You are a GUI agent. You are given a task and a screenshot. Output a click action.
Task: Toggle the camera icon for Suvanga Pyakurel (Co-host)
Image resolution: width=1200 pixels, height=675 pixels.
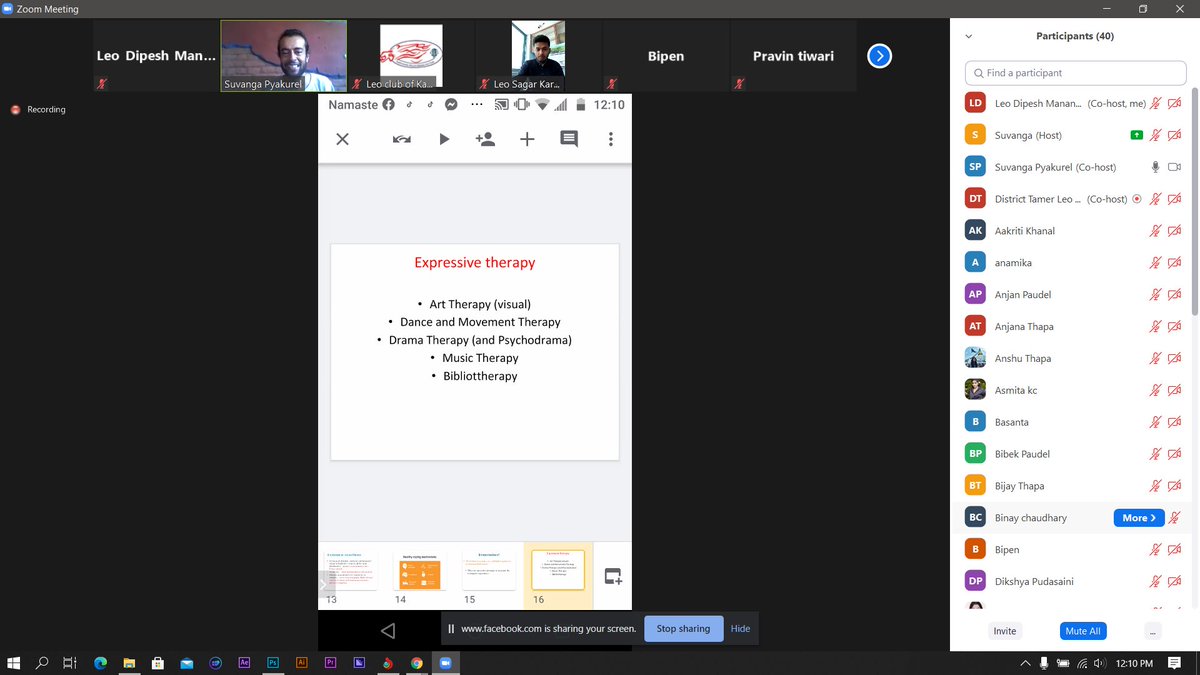[x=1175, y=167]
